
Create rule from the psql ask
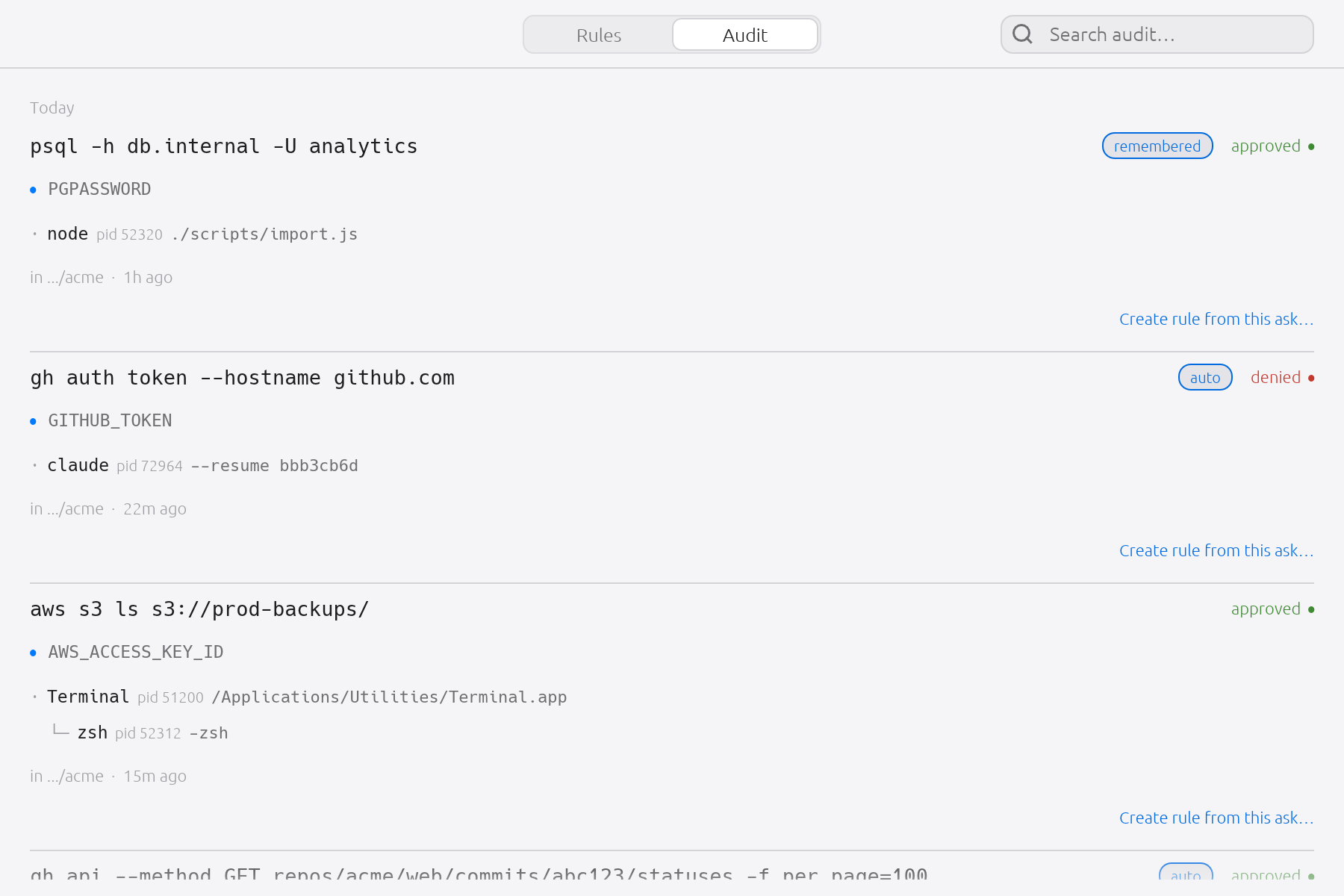tap(1216, 320)
